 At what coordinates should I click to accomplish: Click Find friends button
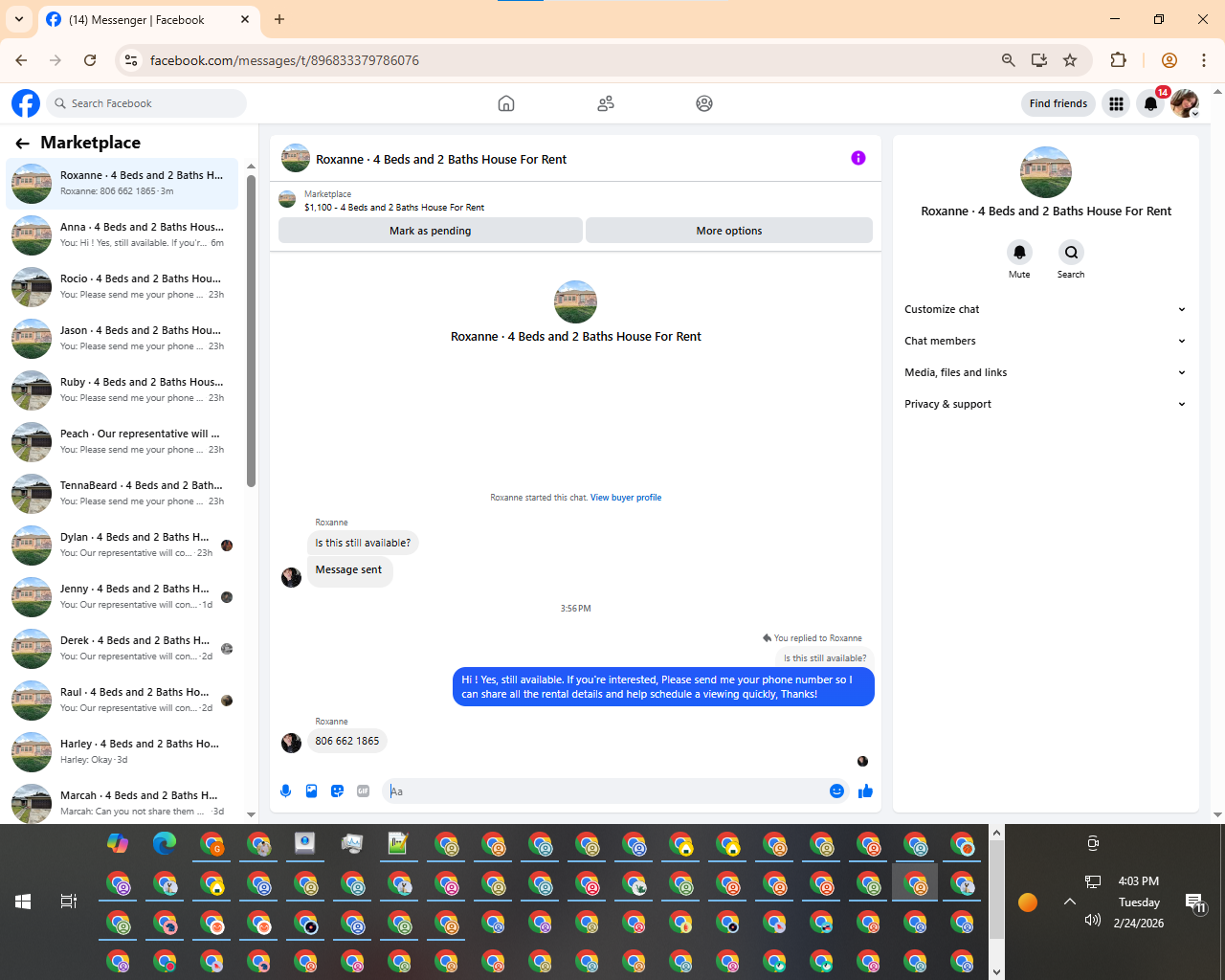coord(1058,103)
